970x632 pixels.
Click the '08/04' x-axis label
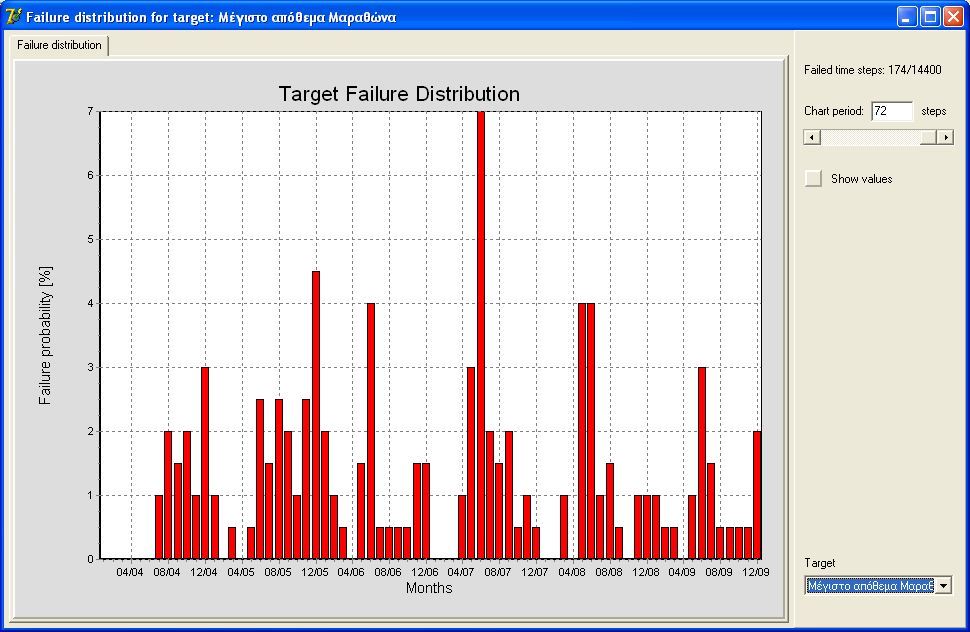pyautogui.click(x=167, y=572)
